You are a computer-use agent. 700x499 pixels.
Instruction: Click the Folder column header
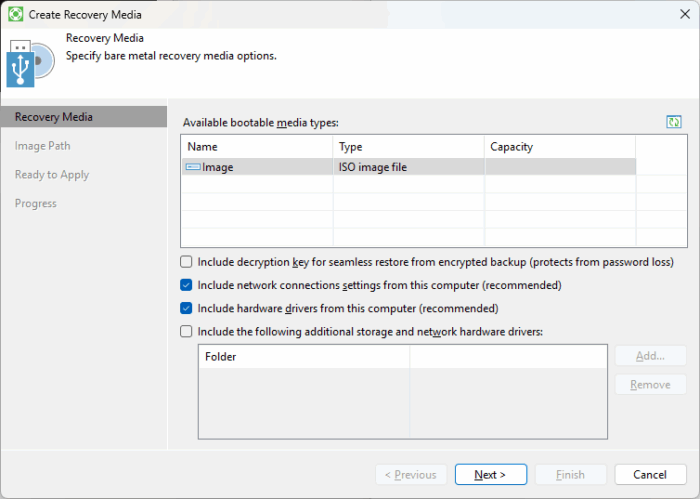click(304, 357)
